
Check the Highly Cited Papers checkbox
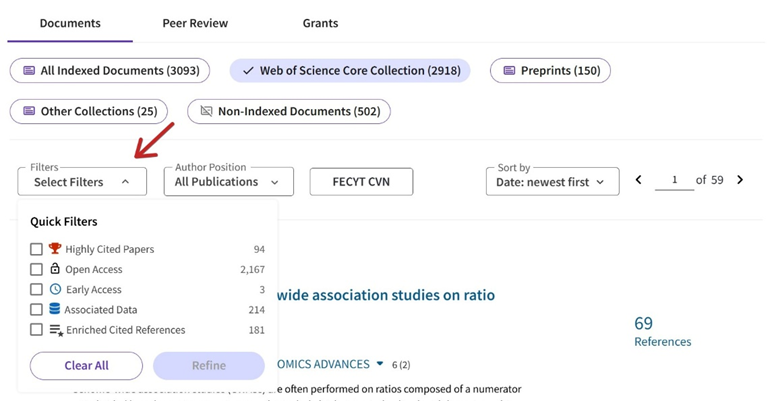point(36,249)
